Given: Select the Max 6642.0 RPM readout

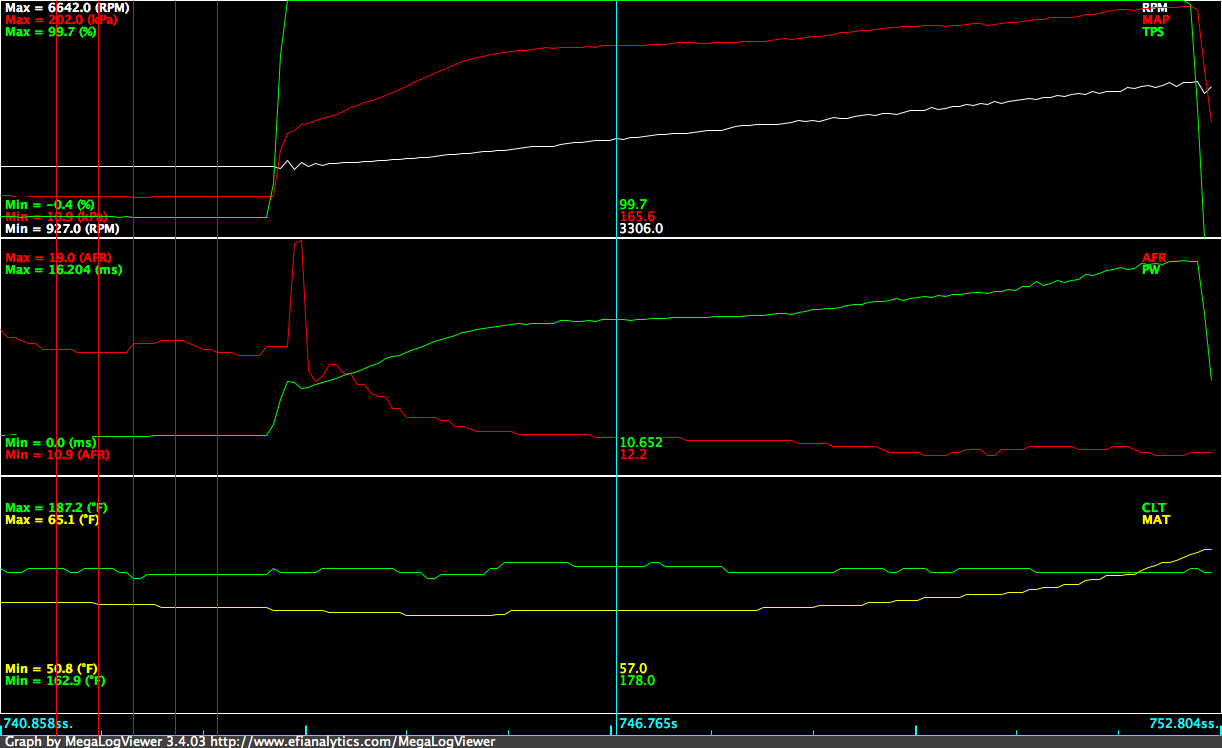Looking at the screenshot, I should click(67, 6).
